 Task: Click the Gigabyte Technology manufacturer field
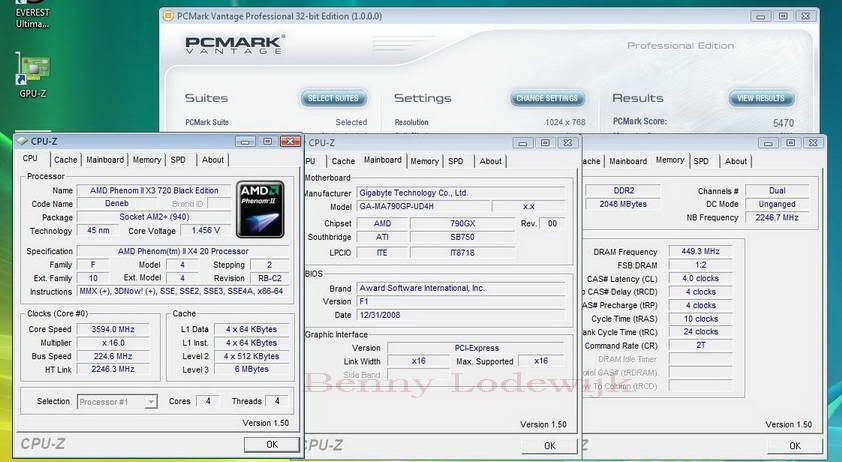coord(461,192)
